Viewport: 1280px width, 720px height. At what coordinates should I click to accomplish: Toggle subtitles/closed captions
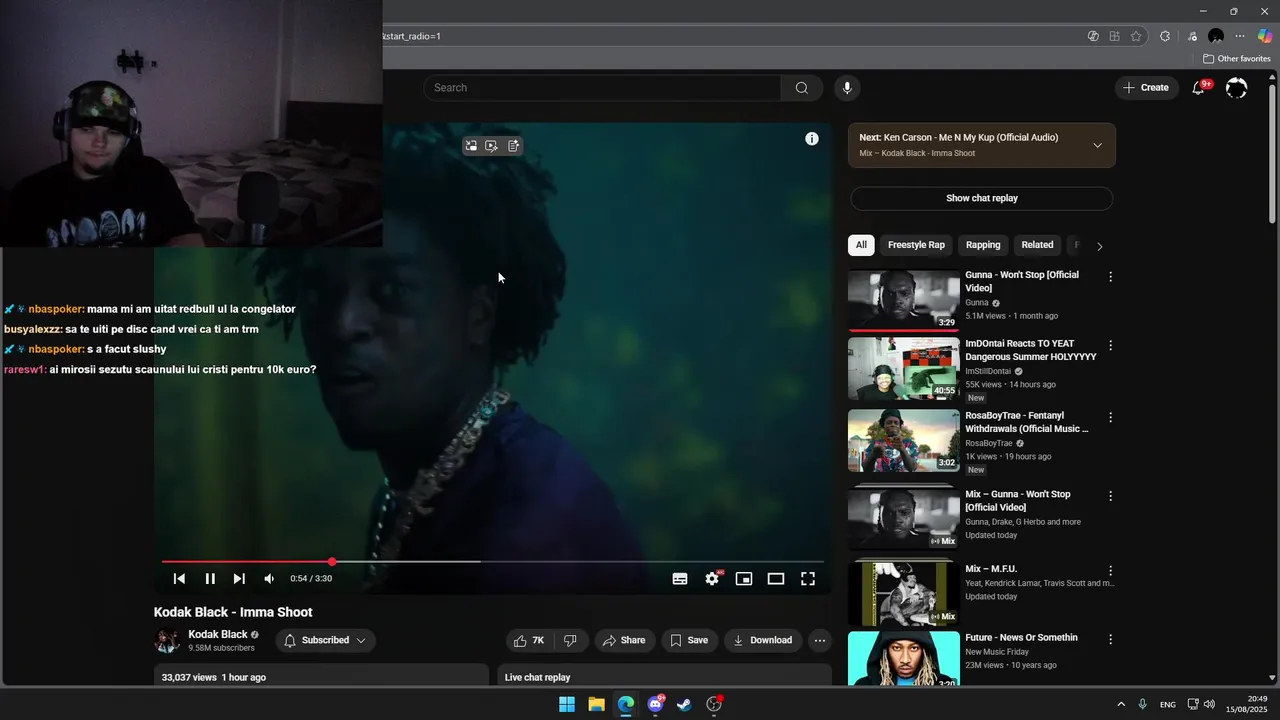680,578
